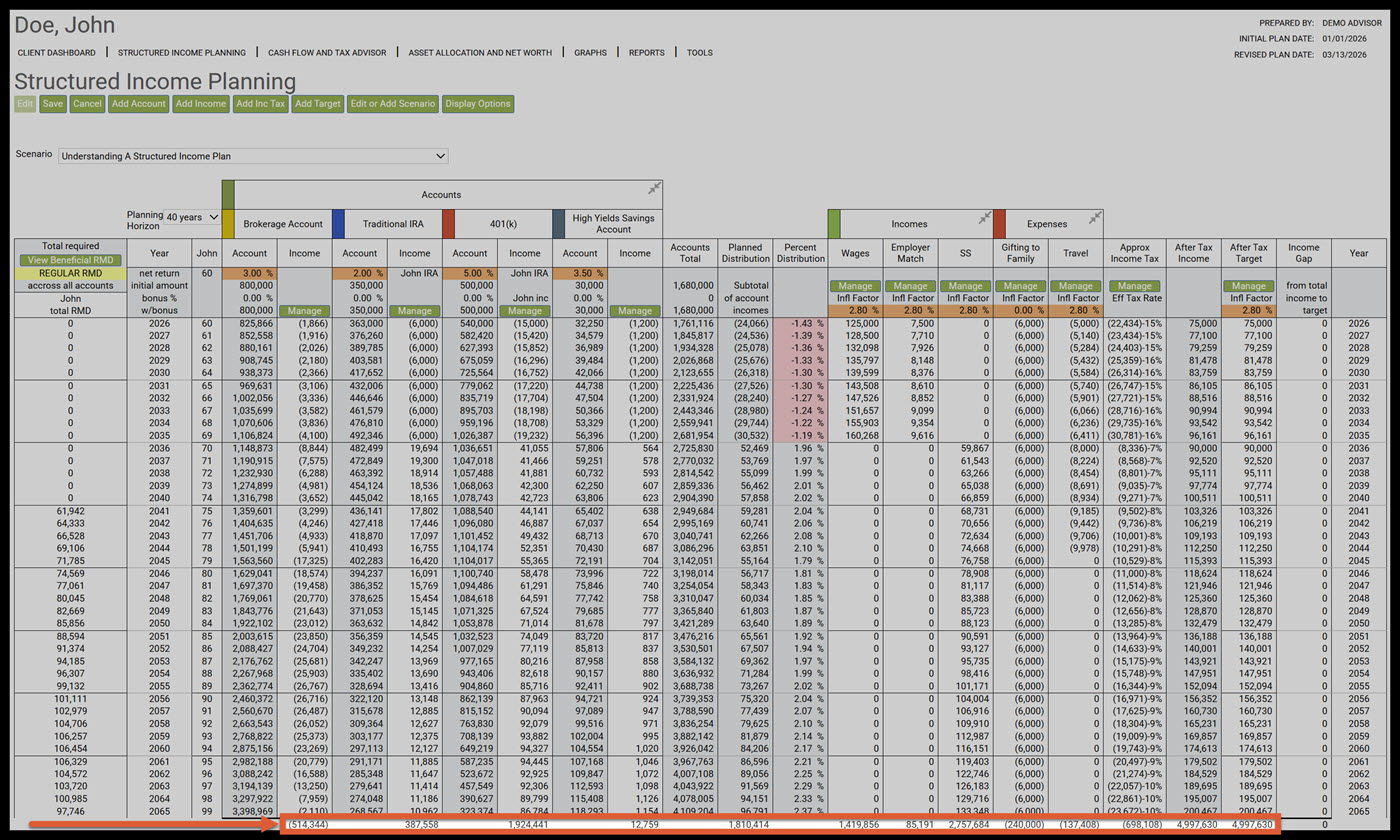Select the 61,942 total RMD cell
The image size is (1400, 840).
[x=70, y=510]
